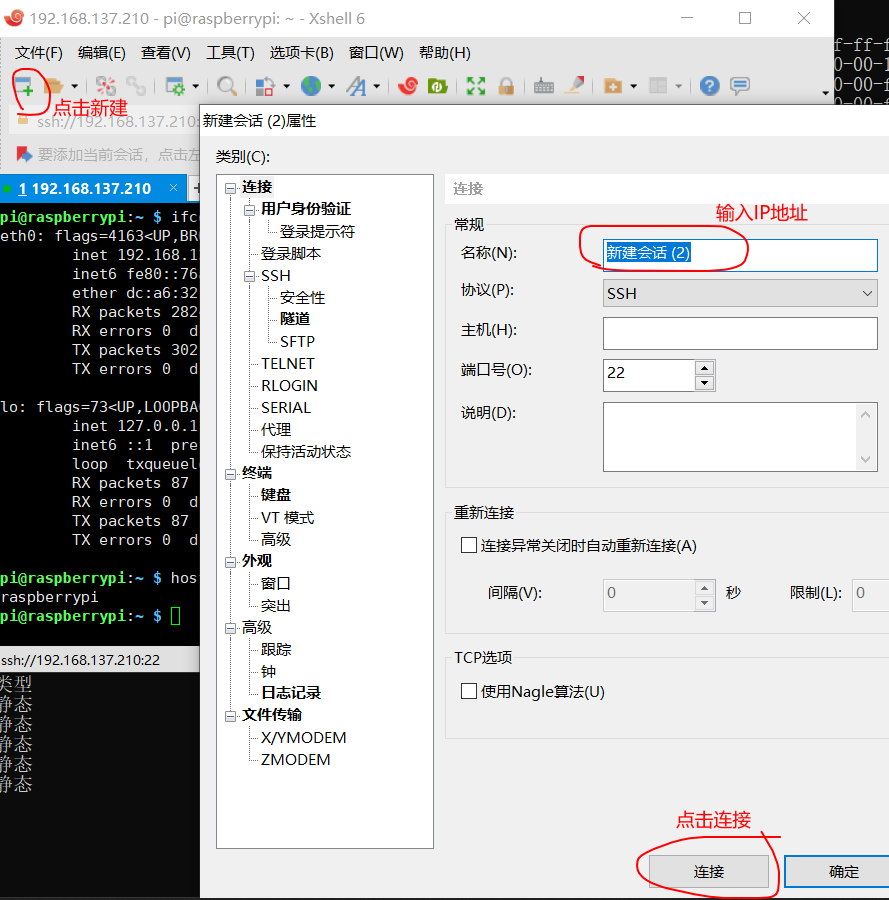This screenshot has height=900, width=889.
Task: Open the 查看(V) menu
Action: click(x=166, y=53)
